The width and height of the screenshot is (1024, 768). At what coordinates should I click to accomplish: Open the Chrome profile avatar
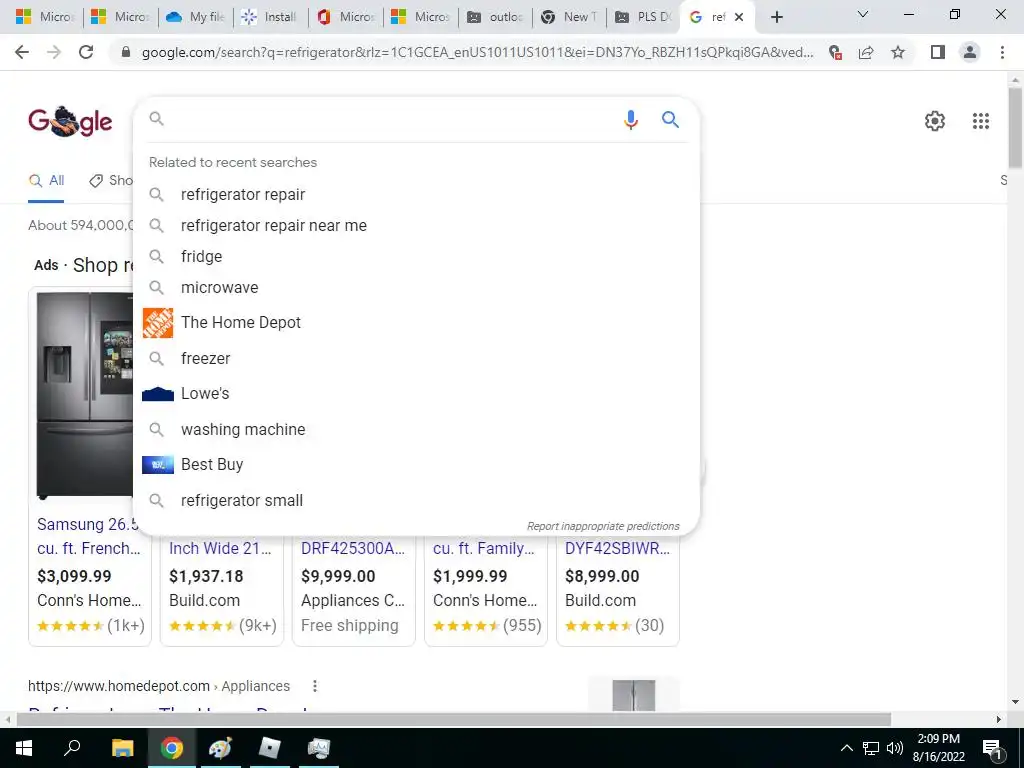pos(970,52)
